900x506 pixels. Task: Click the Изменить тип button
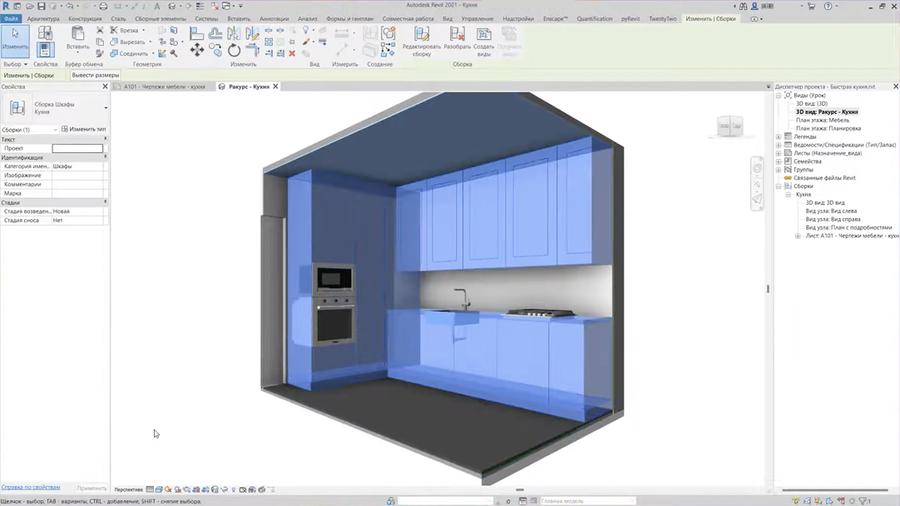[x=84, y=129]
